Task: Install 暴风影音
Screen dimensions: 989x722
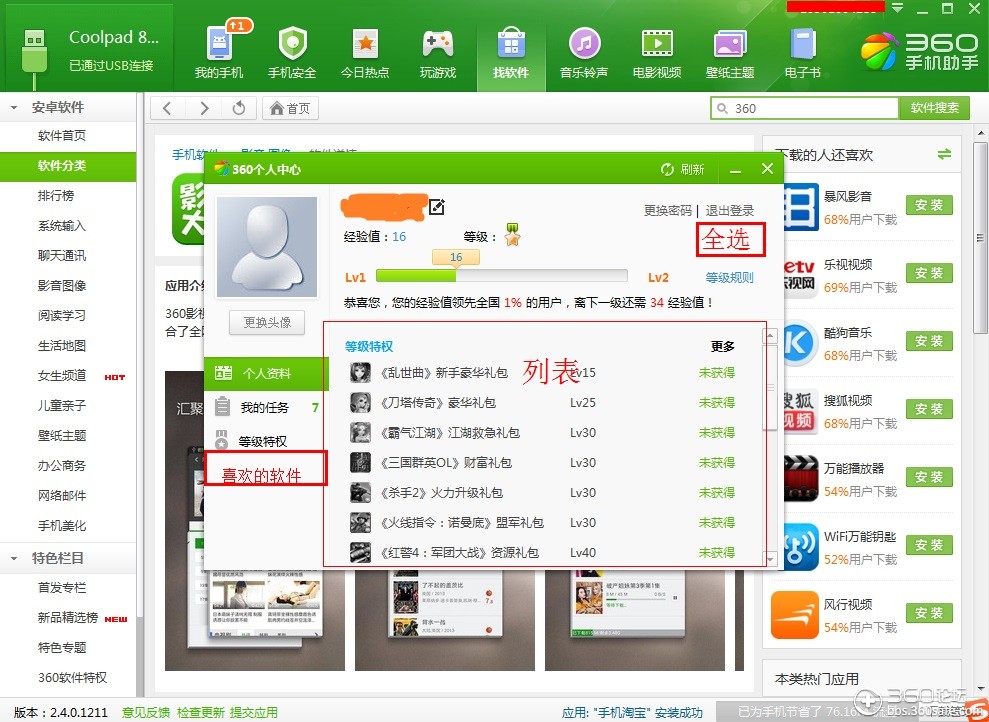Action: [929, 206]
